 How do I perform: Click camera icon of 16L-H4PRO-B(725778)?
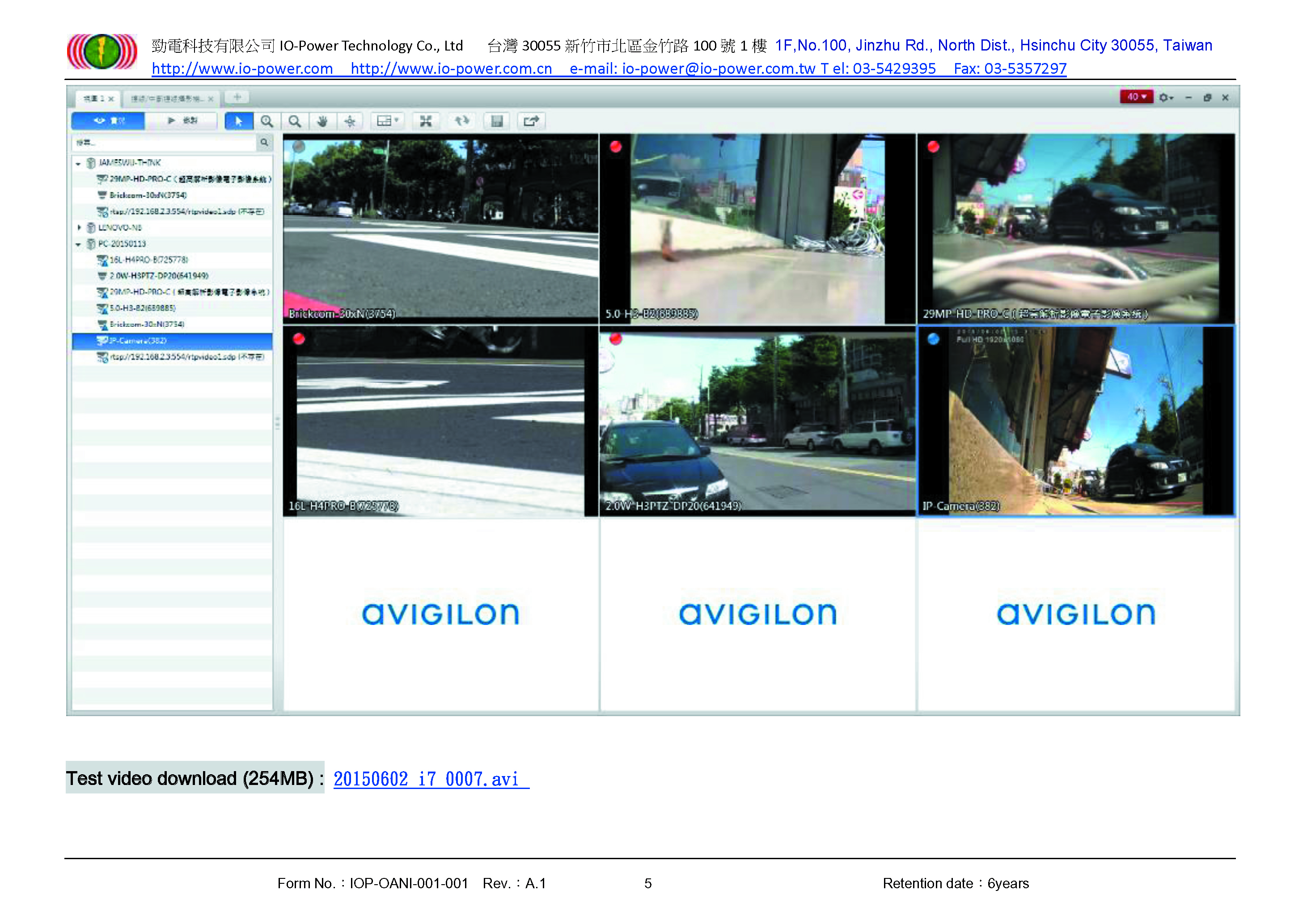click(102, 261)
